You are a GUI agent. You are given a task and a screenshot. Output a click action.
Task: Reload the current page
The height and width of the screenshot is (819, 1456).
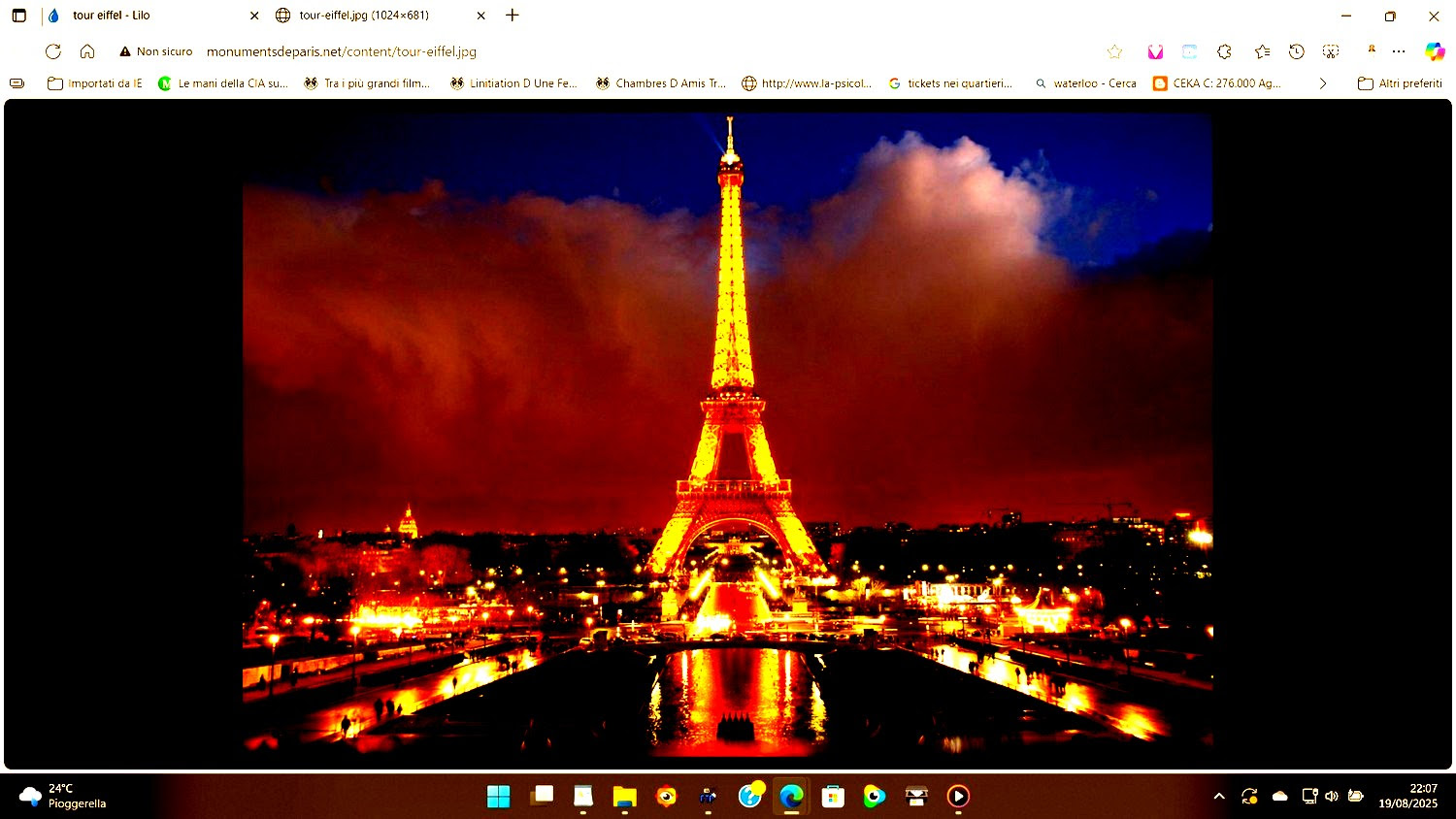coord(53,51)
